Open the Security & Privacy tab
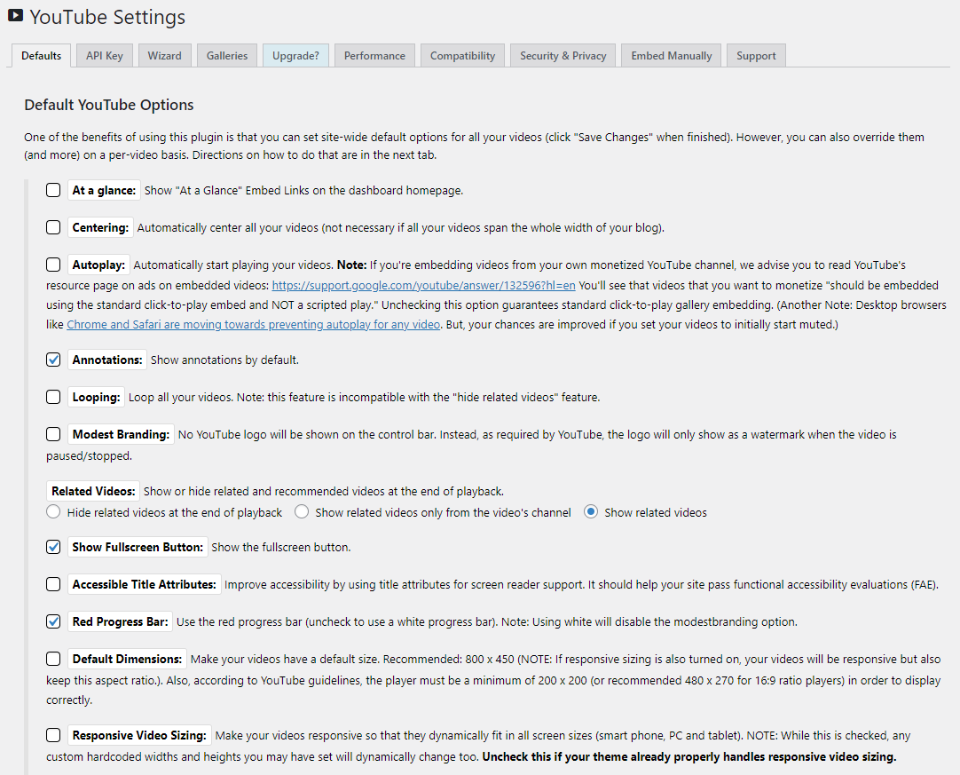 click(x=563, y=56)
